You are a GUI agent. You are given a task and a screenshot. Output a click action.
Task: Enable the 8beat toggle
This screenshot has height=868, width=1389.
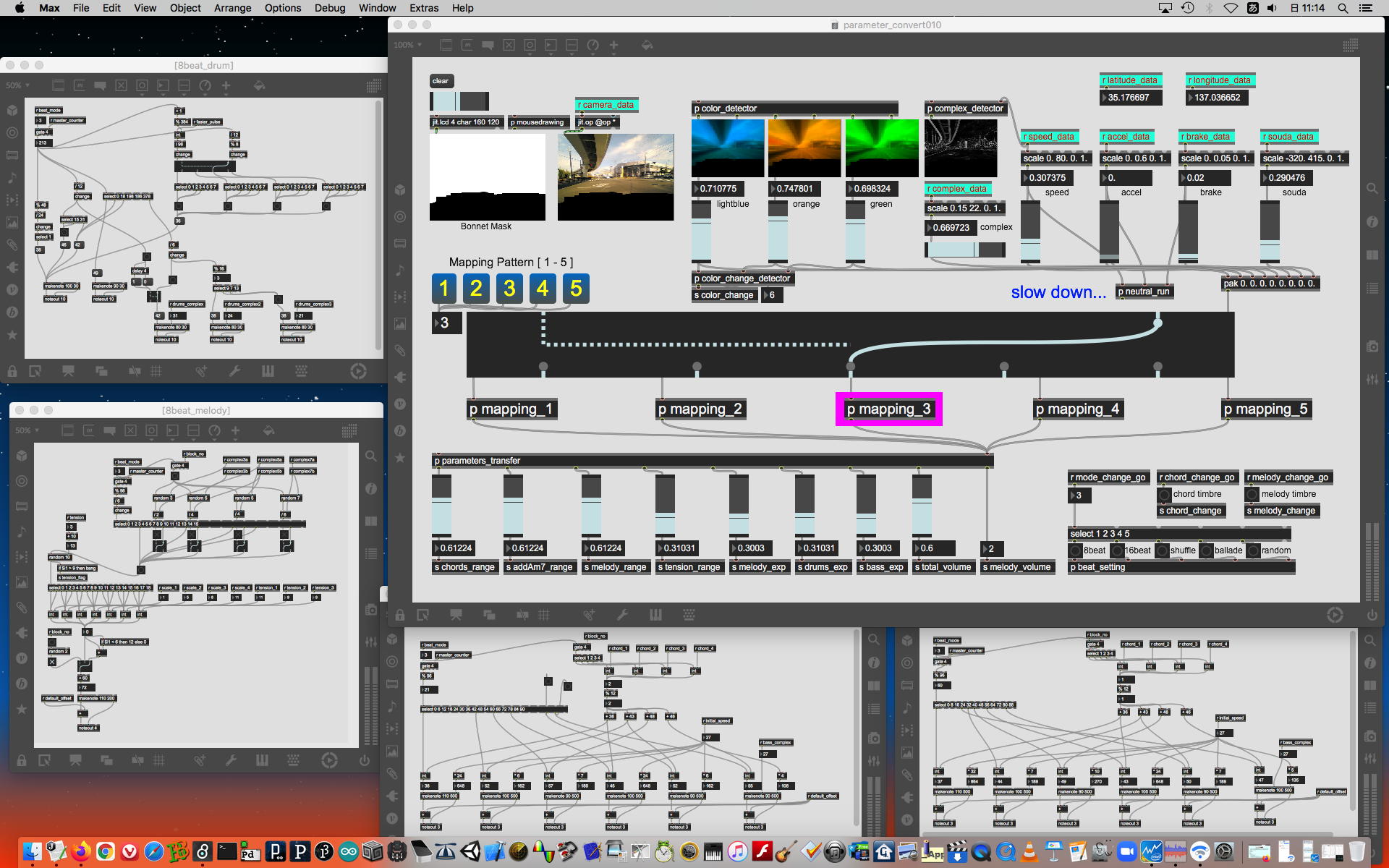point(1076,550)
